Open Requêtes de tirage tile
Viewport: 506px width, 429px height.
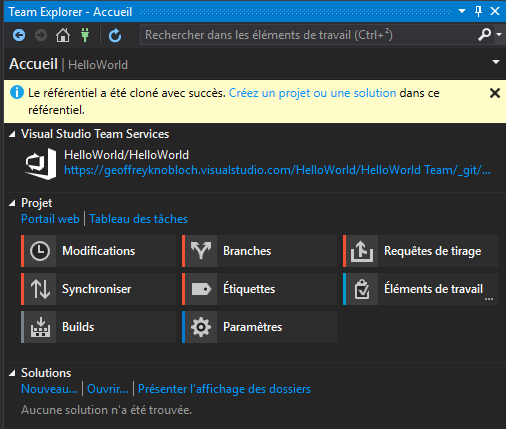(420, 251)
